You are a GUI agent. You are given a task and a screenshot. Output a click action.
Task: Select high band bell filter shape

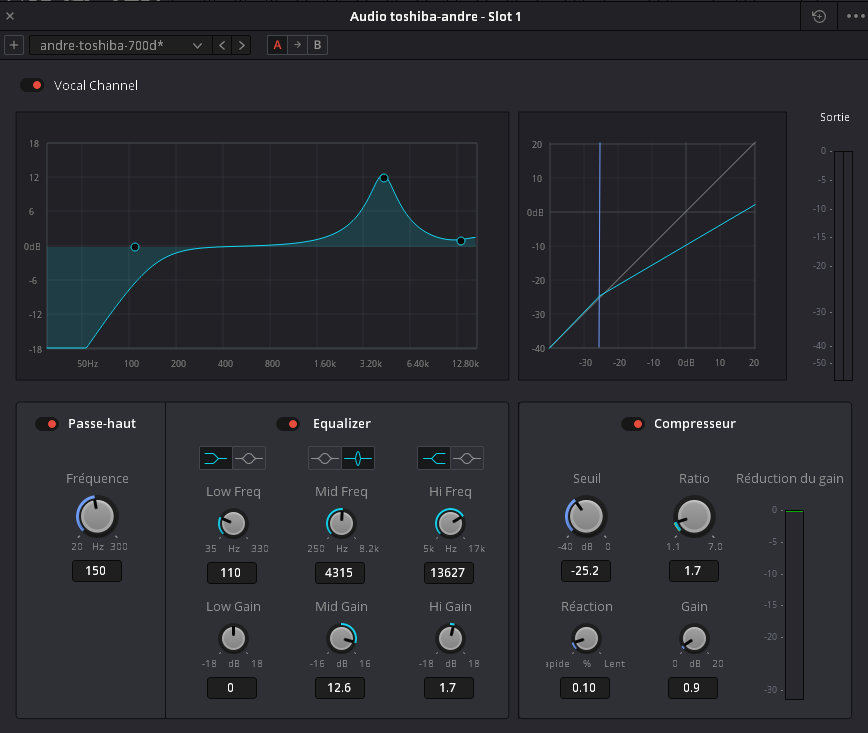[x=466, y=458]
